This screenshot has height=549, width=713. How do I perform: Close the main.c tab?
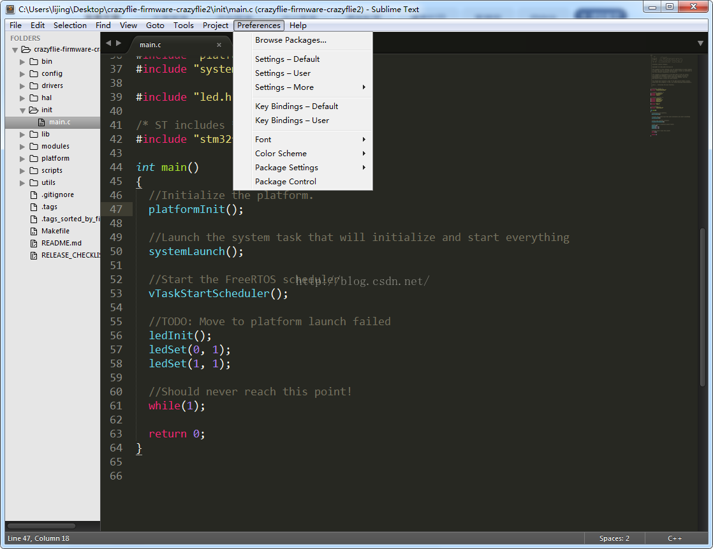pyautogui.click(x=219, y=45)
